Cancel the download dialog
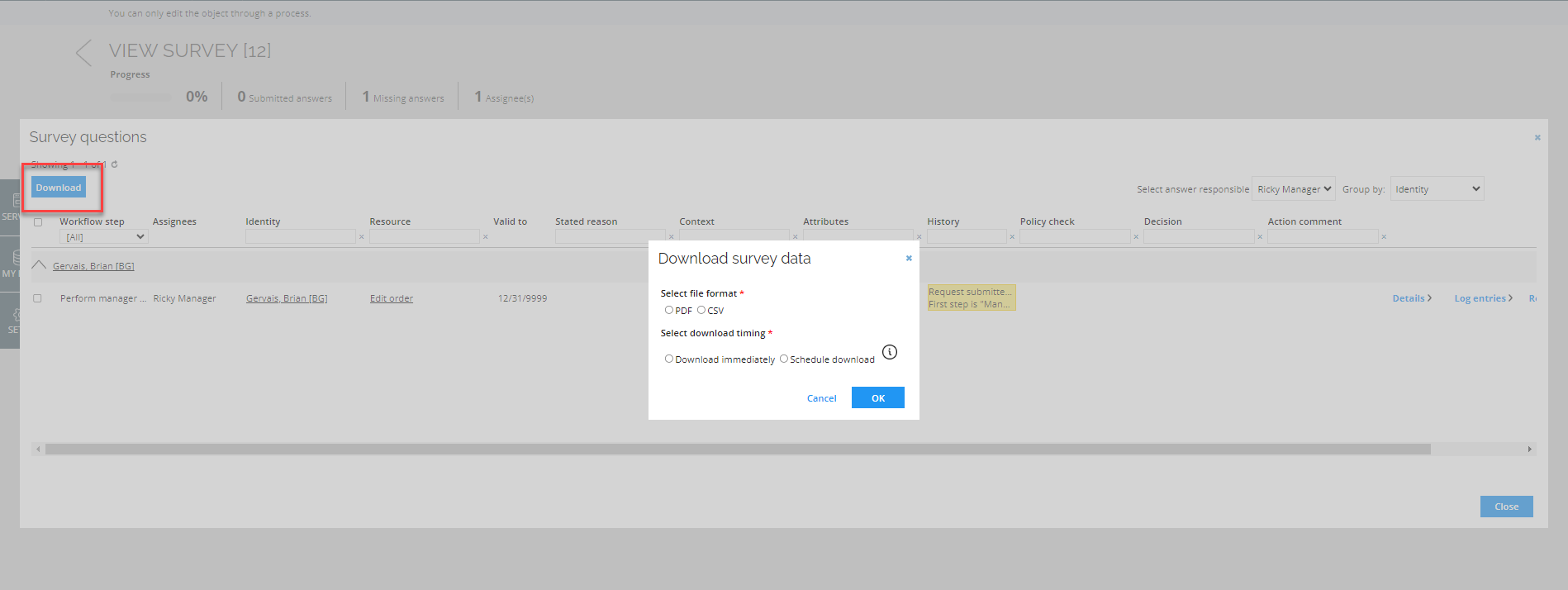1568x590 pixels. 822,398
